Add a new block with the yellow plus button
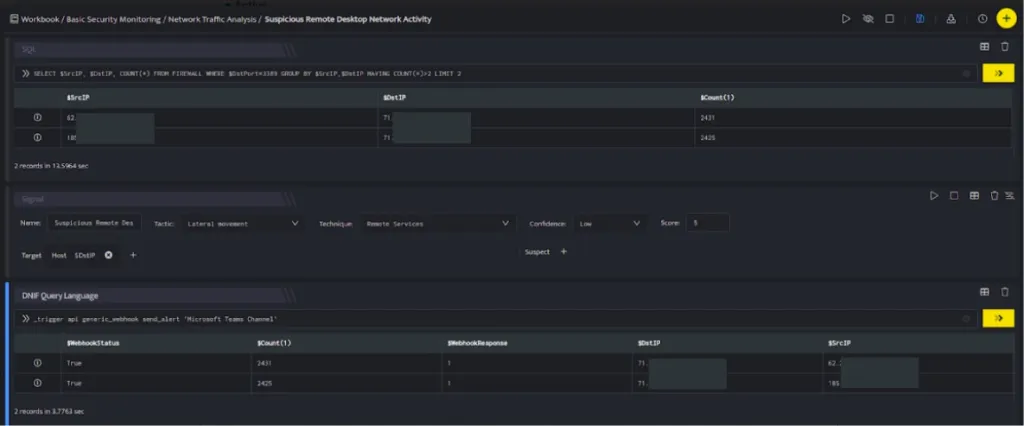 [x=1006, y=19]
